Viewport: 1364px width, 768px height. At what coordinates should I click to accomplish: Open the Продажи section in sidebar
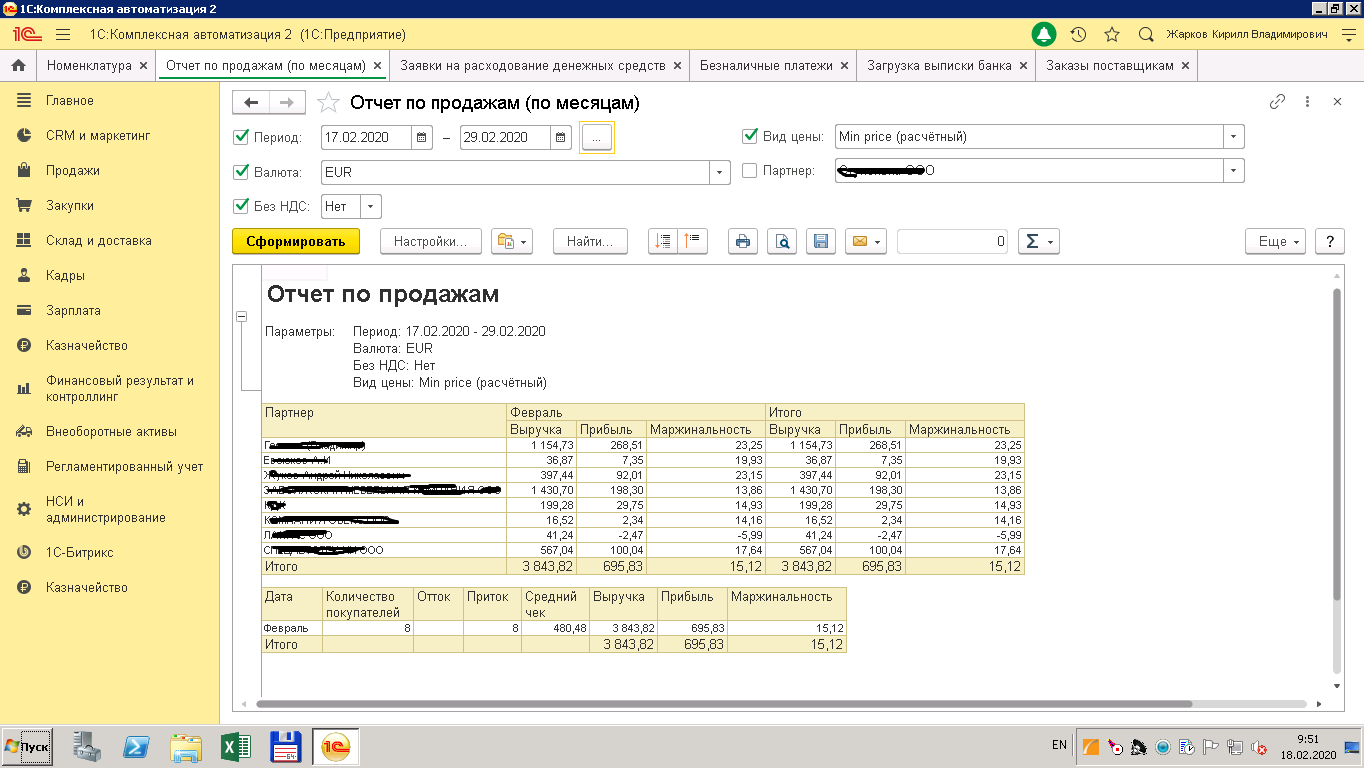pyautogui.click(x=72, y=171)
